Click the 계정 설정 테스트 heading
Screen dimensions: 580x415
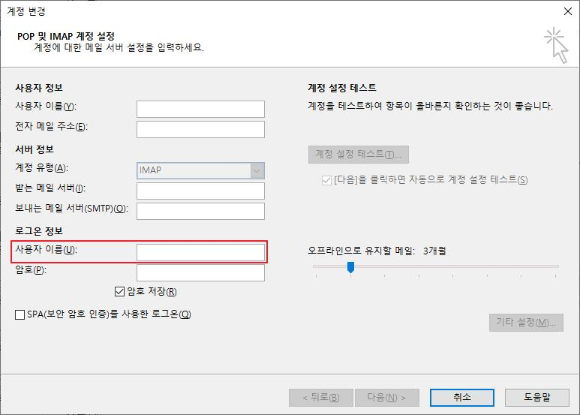342,88
